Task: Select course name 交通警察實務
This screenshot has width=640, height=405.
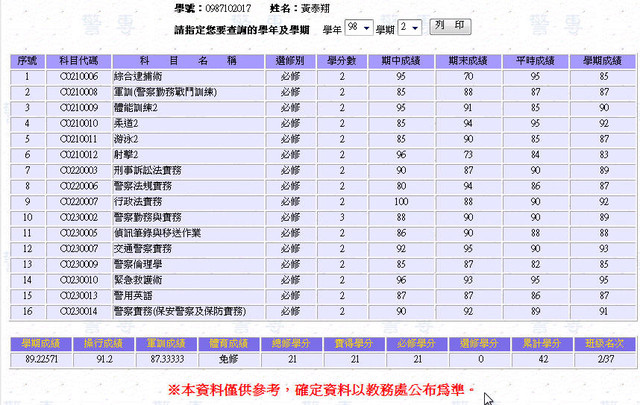Action: (x=143, y=249)
